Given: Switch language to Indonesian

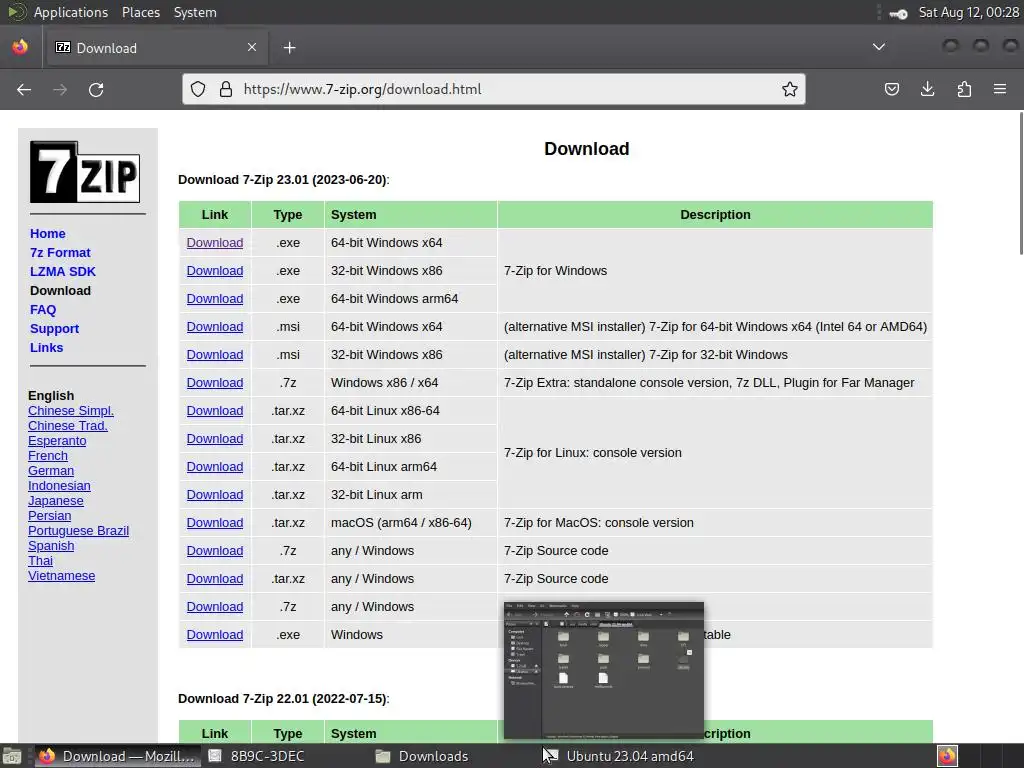Looking at the screenshot, I should point(59,486).
